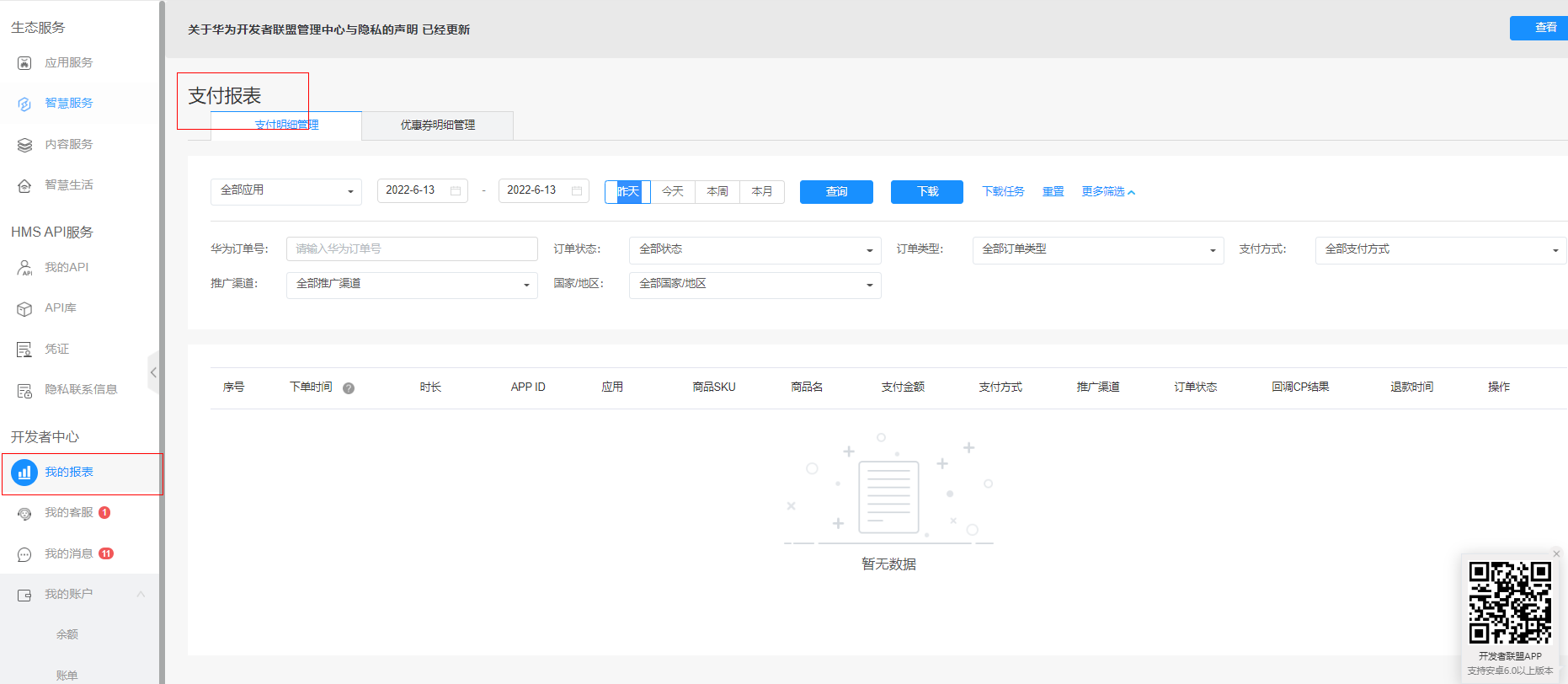
Task: Open the 隐私联系信息 menu item
Action: 81,390
